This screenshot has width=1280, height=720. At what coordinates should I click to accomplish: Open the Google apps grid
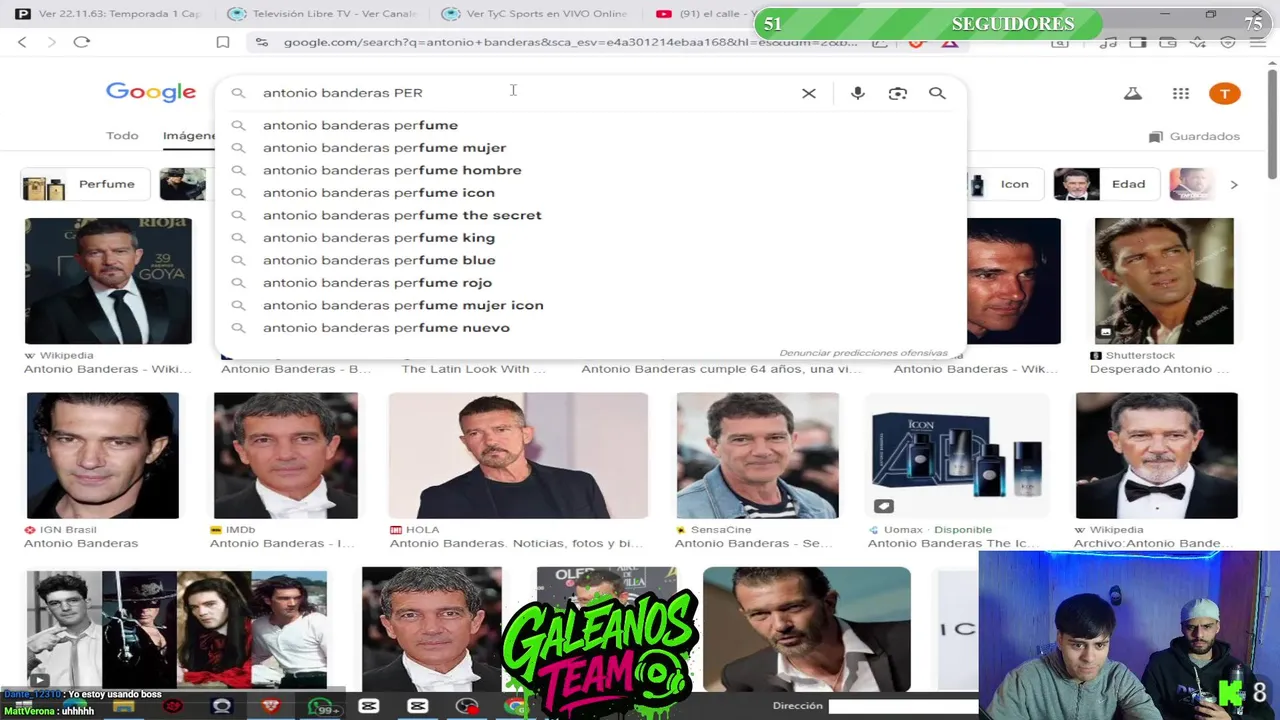(1181, 93)
